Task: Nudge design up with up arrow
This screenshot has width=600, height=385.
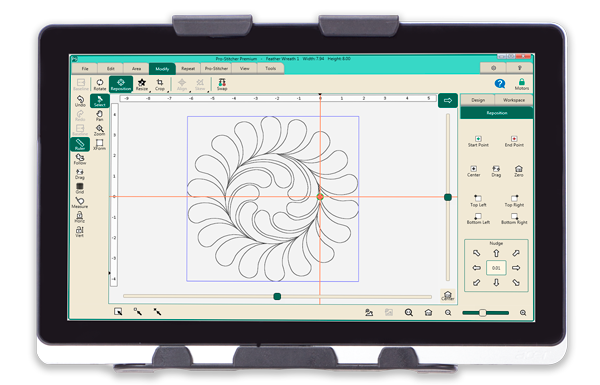Action: pos(496,253)
